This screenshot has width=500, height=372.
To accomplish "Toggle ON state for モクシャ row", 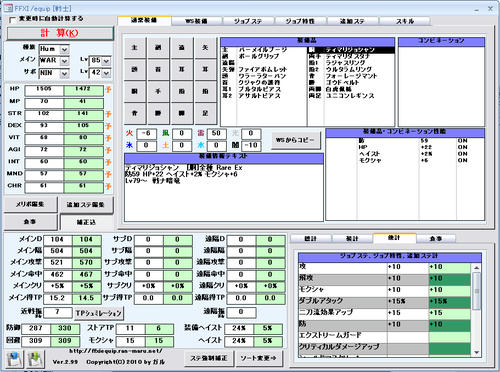I will [462, 160].
